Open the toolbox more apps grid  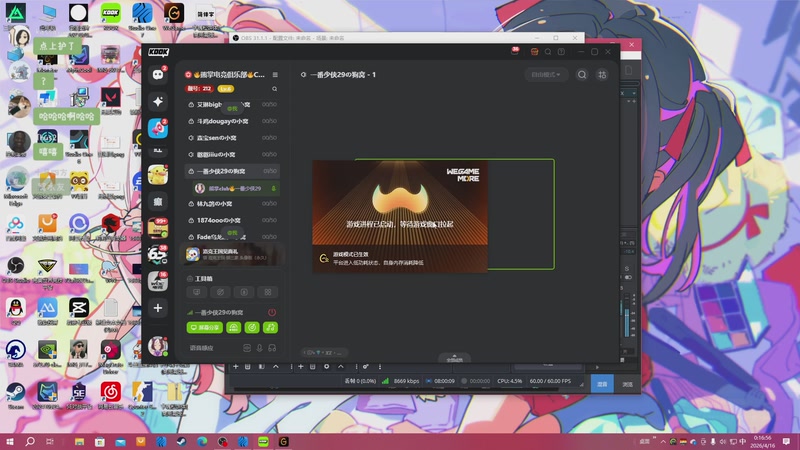(268, 292)
